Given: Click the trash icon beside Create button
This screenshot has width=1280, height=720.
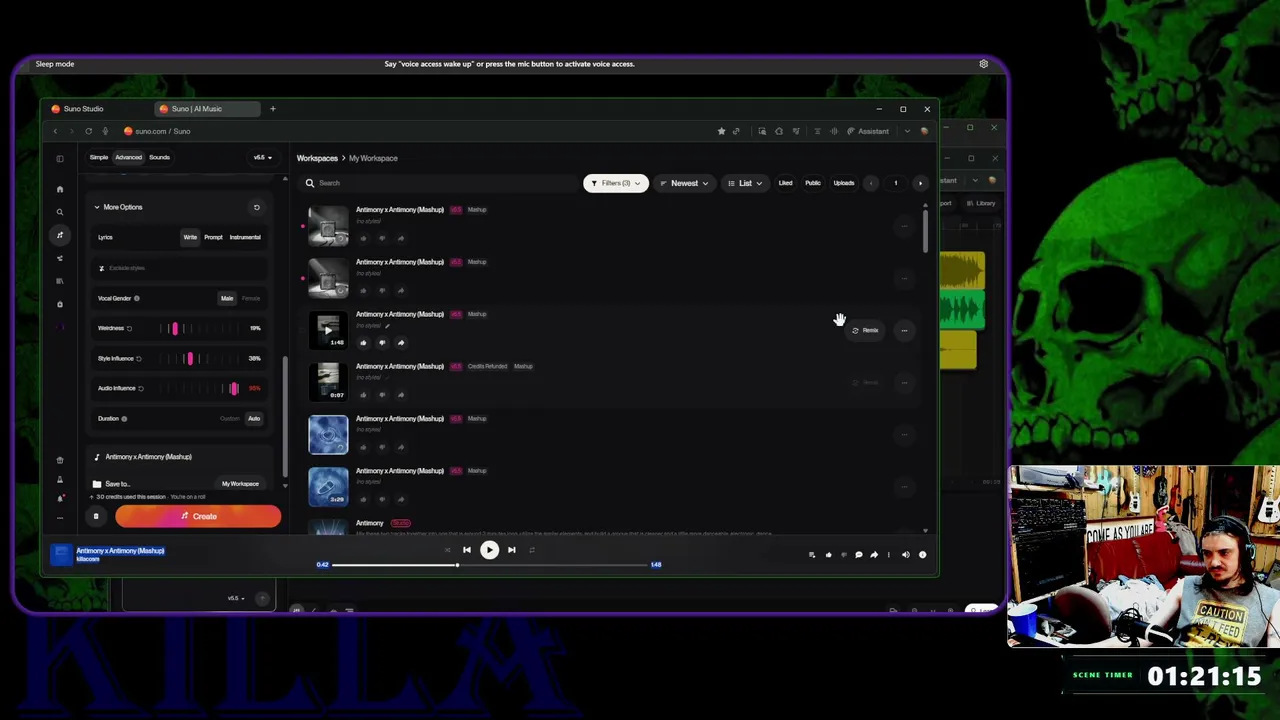Looking at the screenshot, I should 96,516.
